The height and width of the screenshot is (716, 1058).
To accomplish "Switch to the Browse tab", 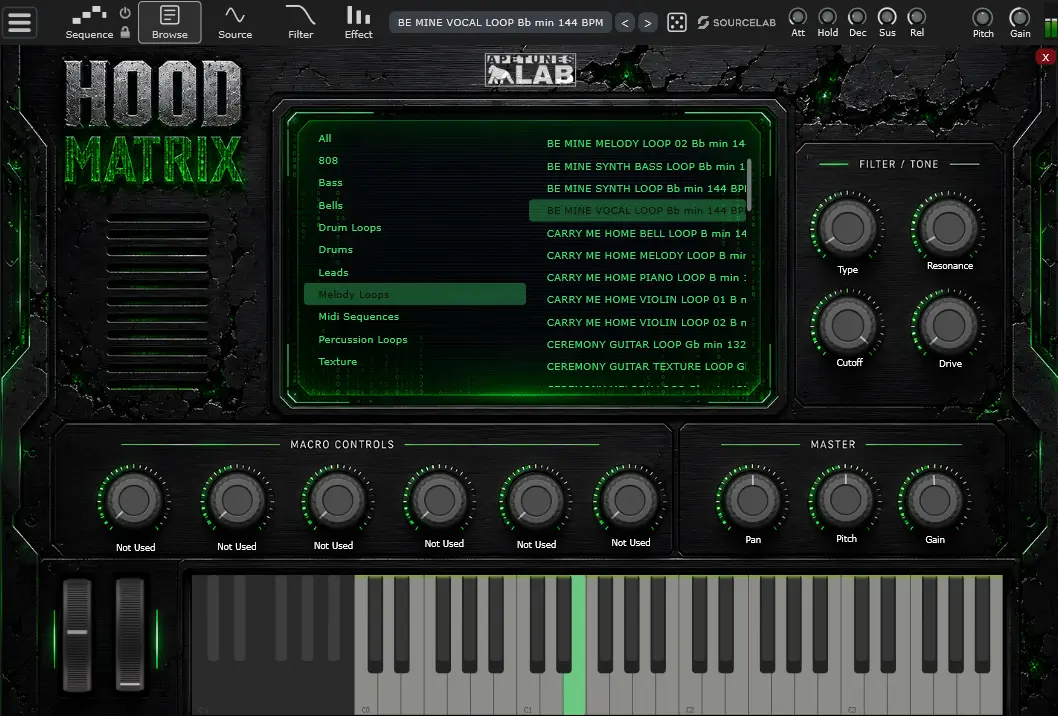I will point(169,22).
